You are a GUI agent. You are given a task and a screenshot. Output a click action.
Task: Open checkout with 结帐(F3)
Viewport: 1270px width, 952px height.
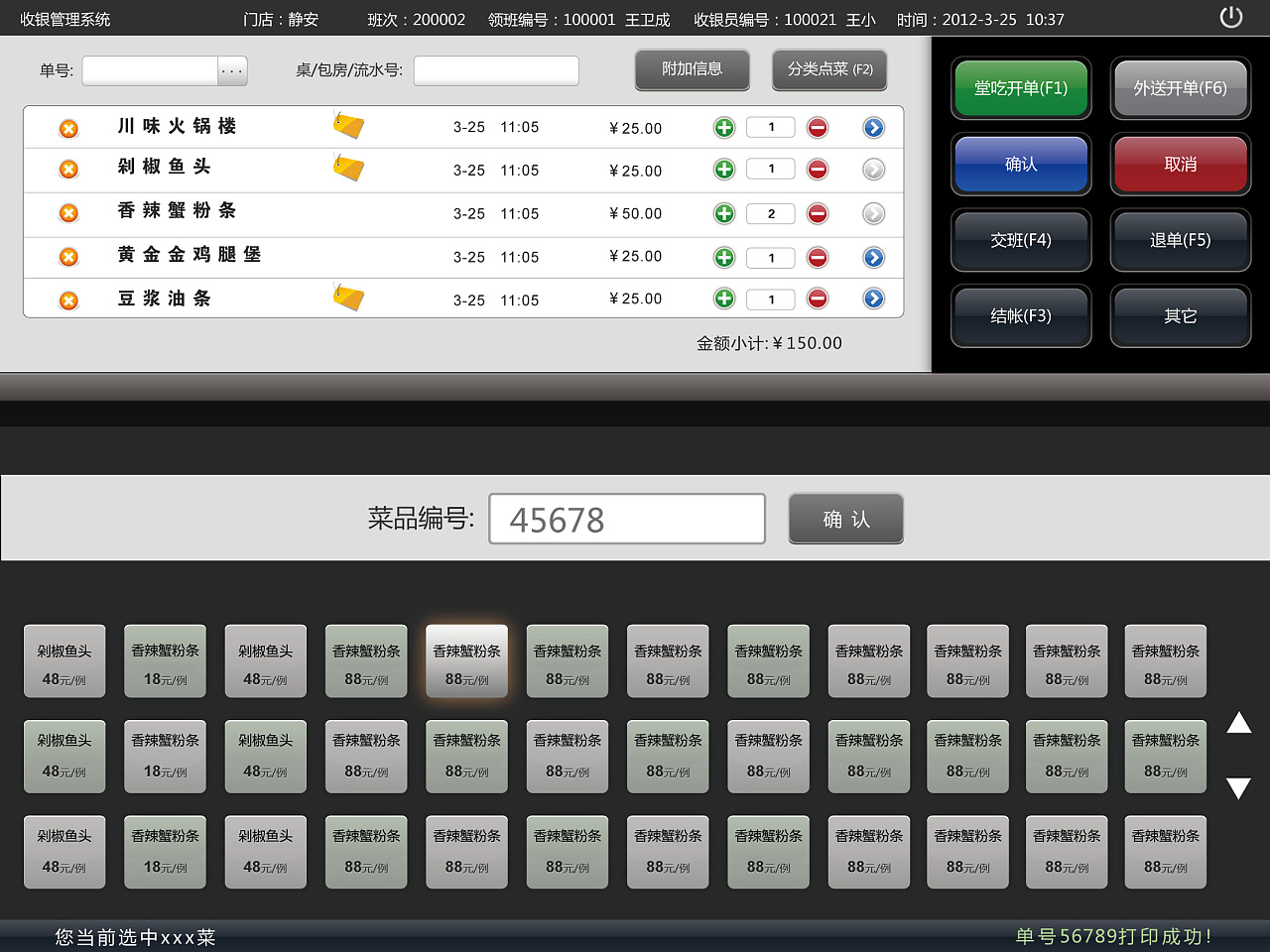pos(1021,316)
